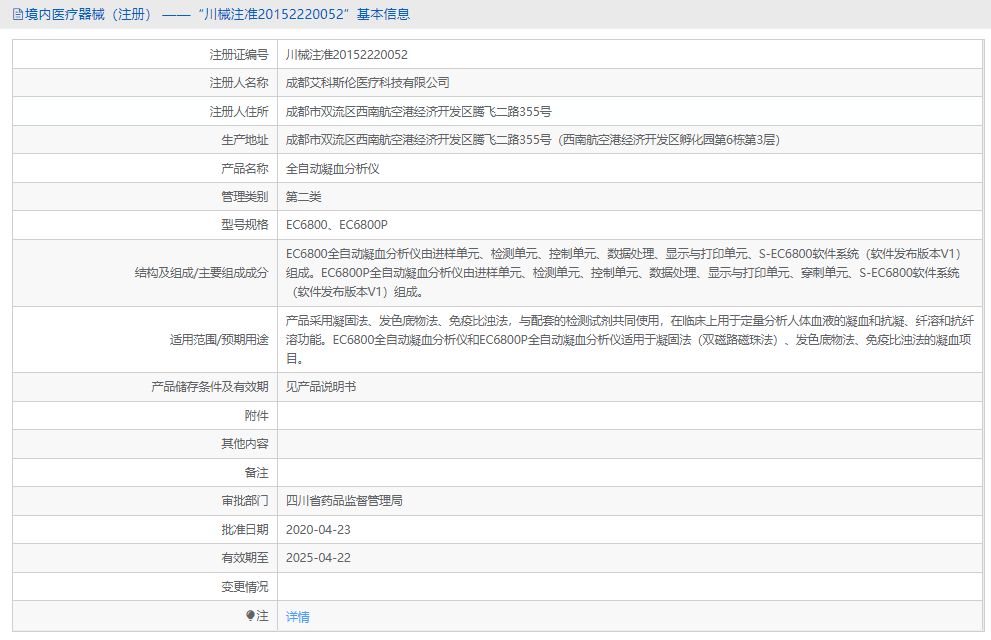Viewport: 991px width, 640px height.
Task: Click the 附件 label
Action: coord(257,416)
